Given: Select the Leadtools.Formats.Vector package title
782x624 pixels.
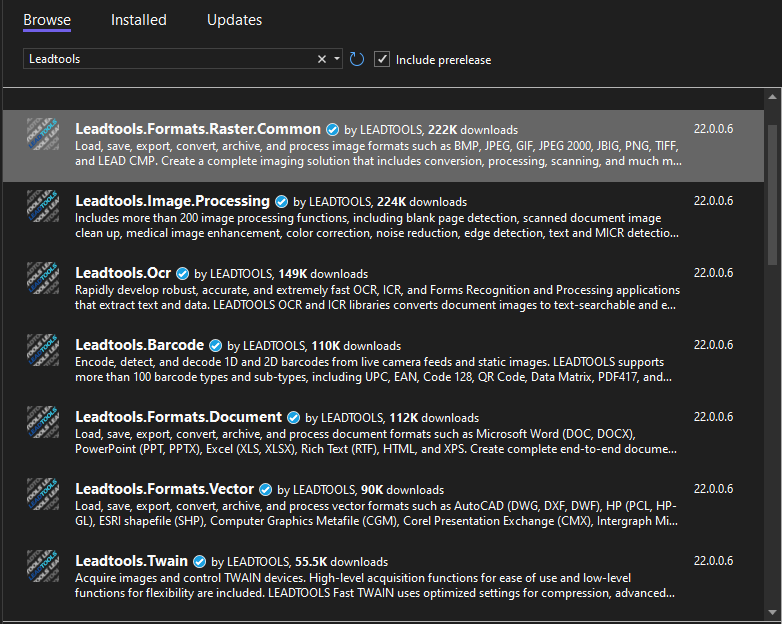Looking at the screenshot, I should [x=165, y=489].
